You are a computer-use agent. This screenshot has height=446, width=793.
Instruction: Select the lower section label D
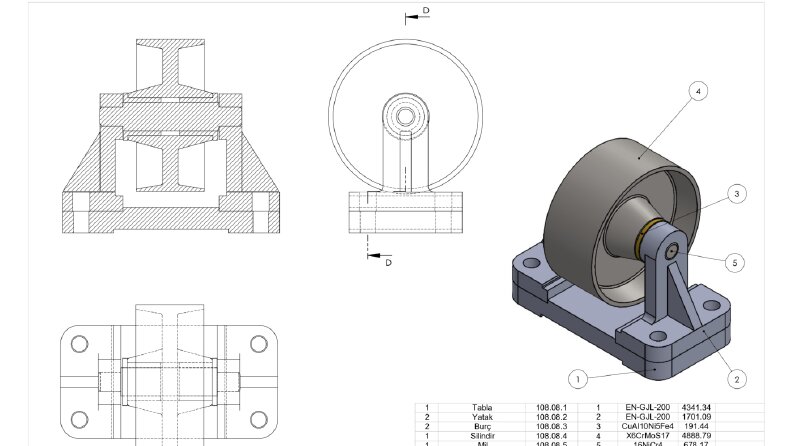(x=388, y=262)
